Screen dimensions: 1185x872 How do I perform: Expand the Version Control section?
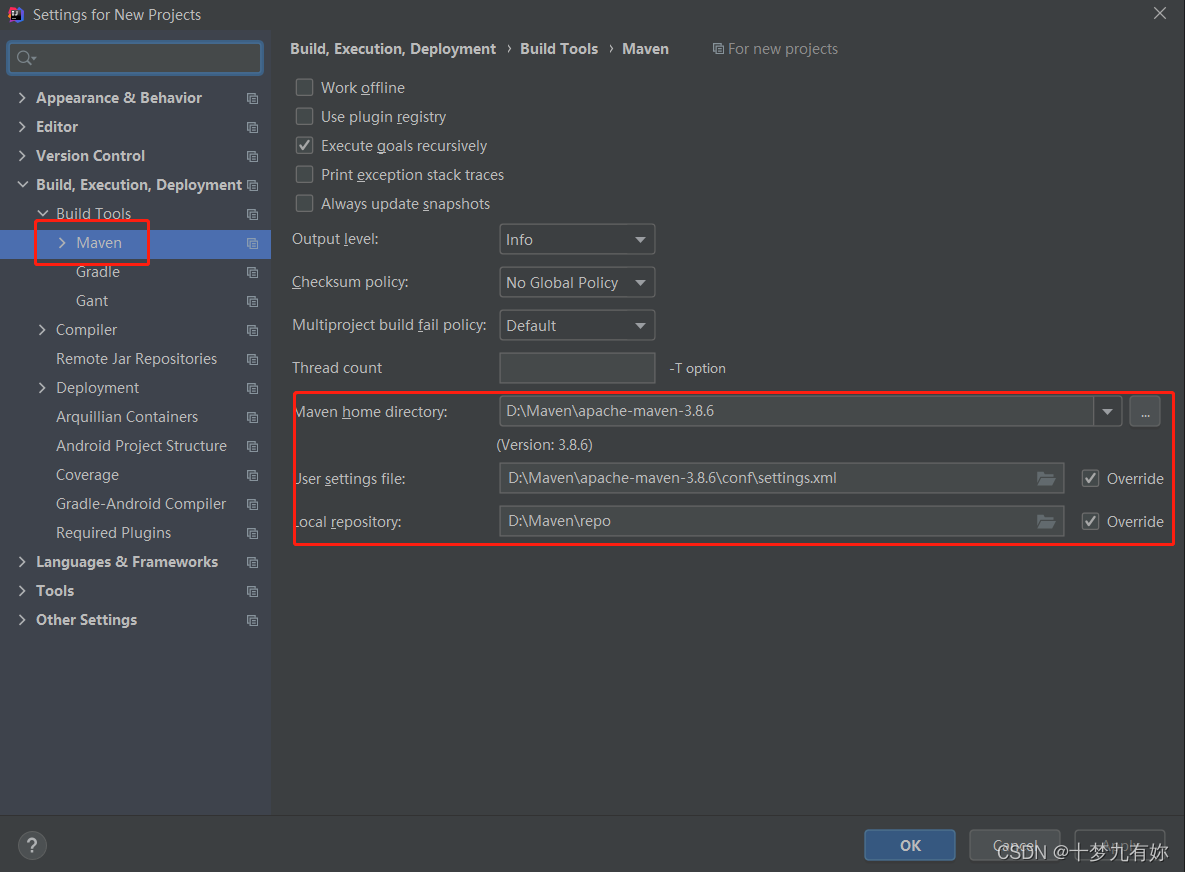22,156
